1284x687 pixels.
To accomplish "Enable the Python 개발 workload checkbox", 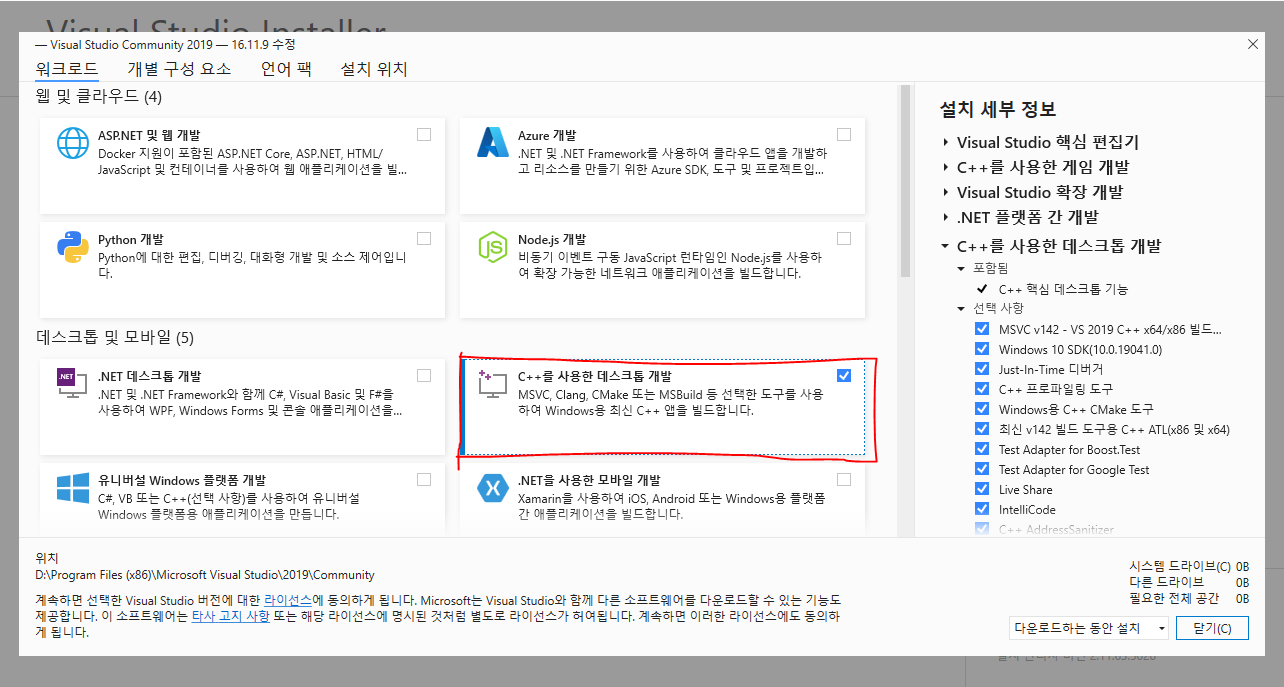I will (x=424, y=238).
